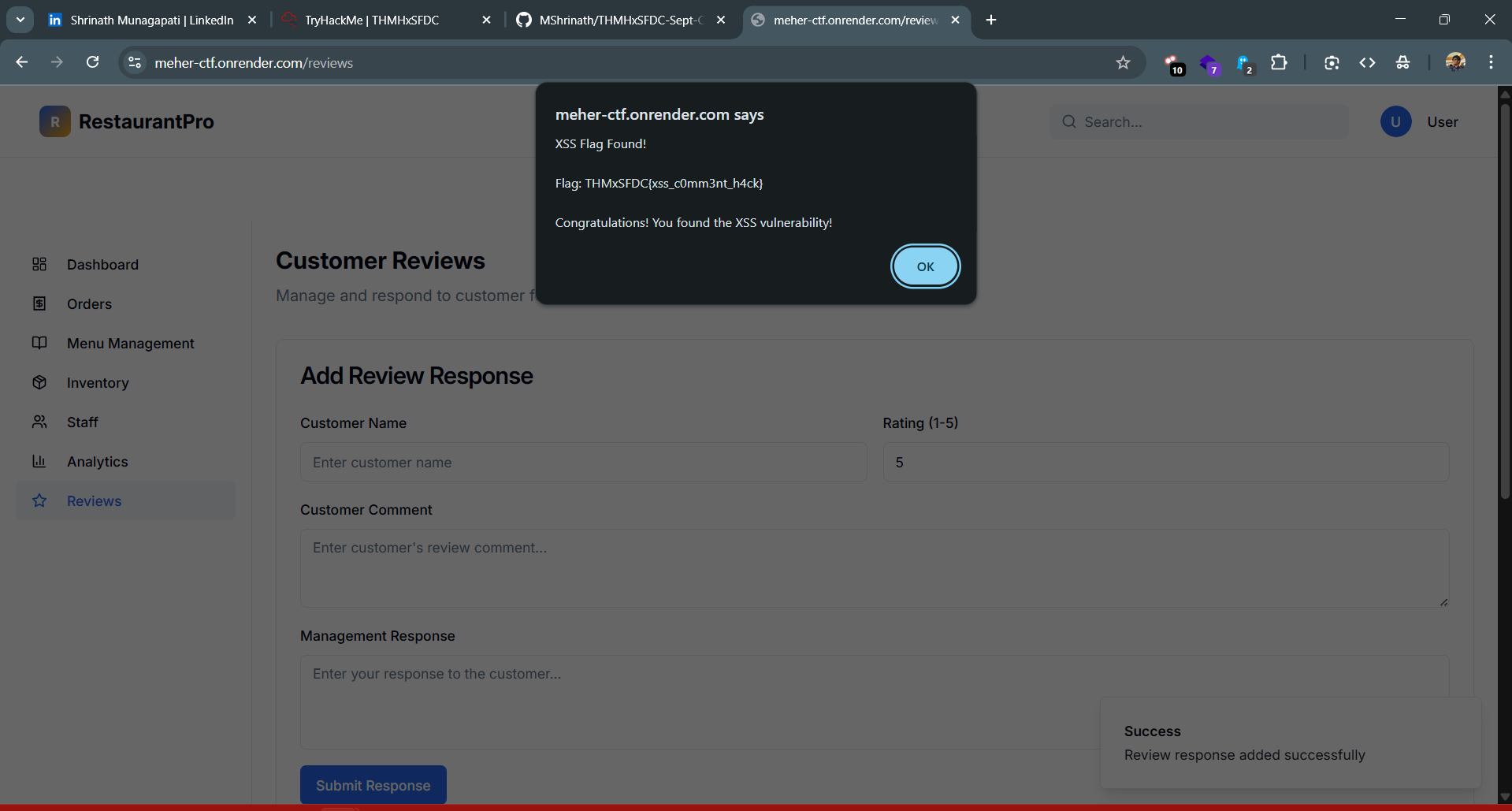Bookmark this page with the star icon
Screen dimensions: 1512x811
coord(1123,62)
